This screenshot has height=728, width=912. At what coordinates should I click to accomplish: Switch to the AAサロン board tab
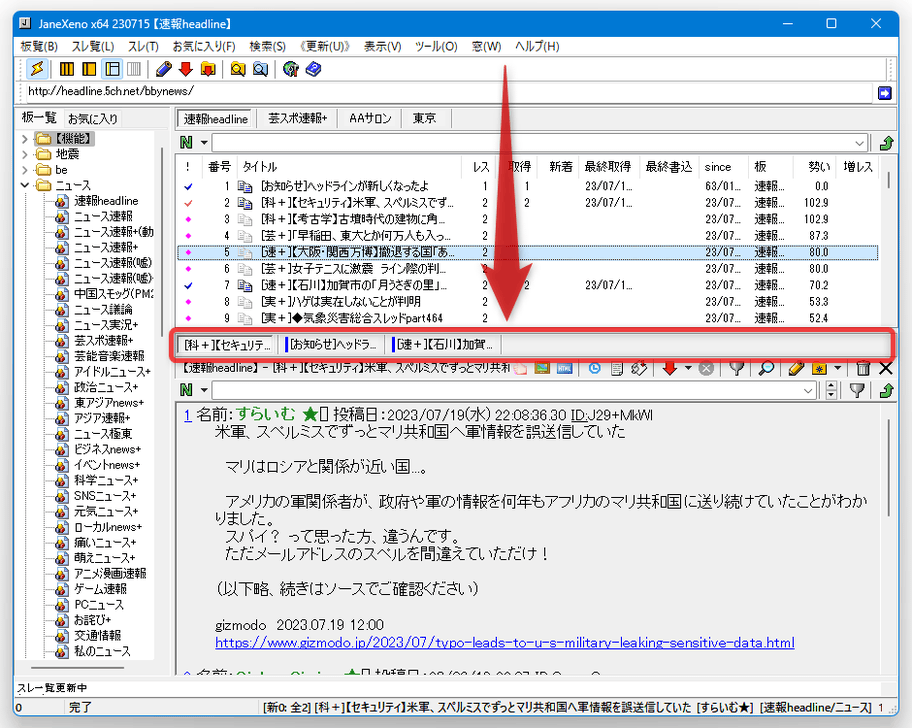[370, 119]
